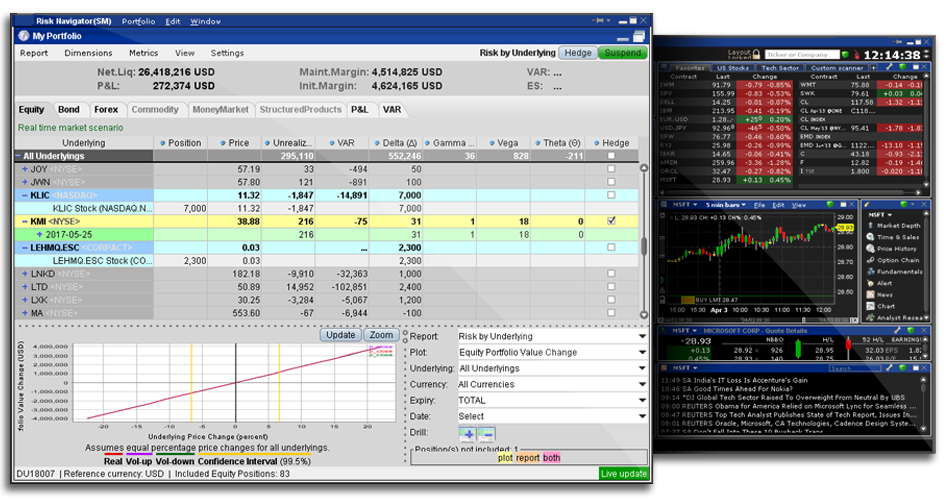The width and height of the screenshot is (948, 500).
Task: Open the Settings menu
Action: click(227, 53)
